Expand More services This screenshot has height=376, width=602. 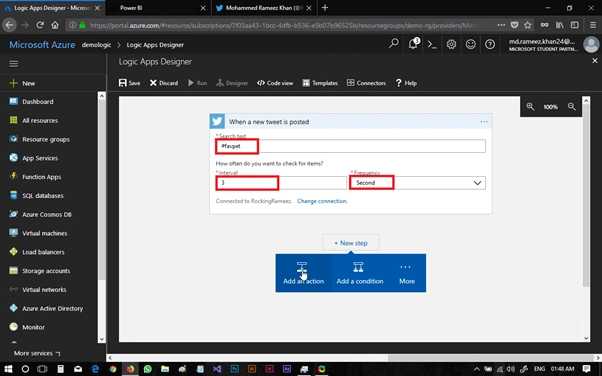coord(37,353)
